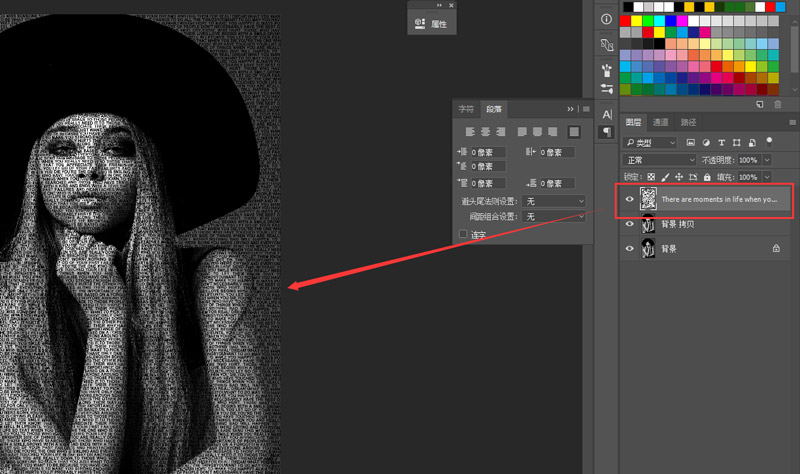This screenshot has height=474, width=800.
Task: Switch to the 字符 tab
Action: (466, 109)
